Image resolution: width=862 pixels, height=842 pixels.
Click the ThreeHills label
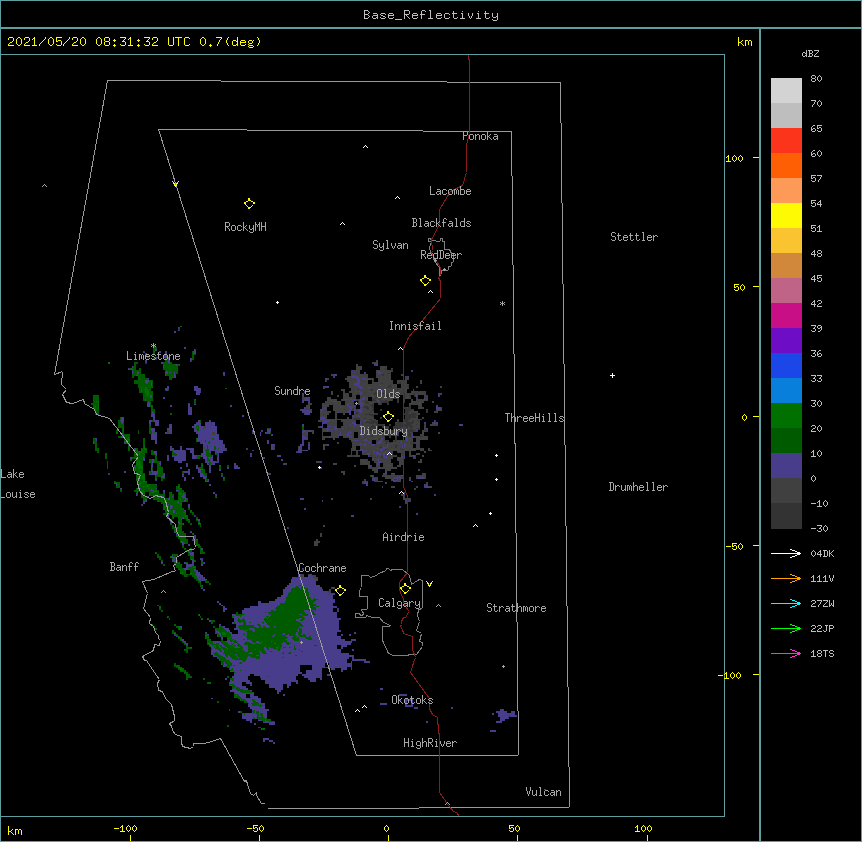click(x=534, y=418)
